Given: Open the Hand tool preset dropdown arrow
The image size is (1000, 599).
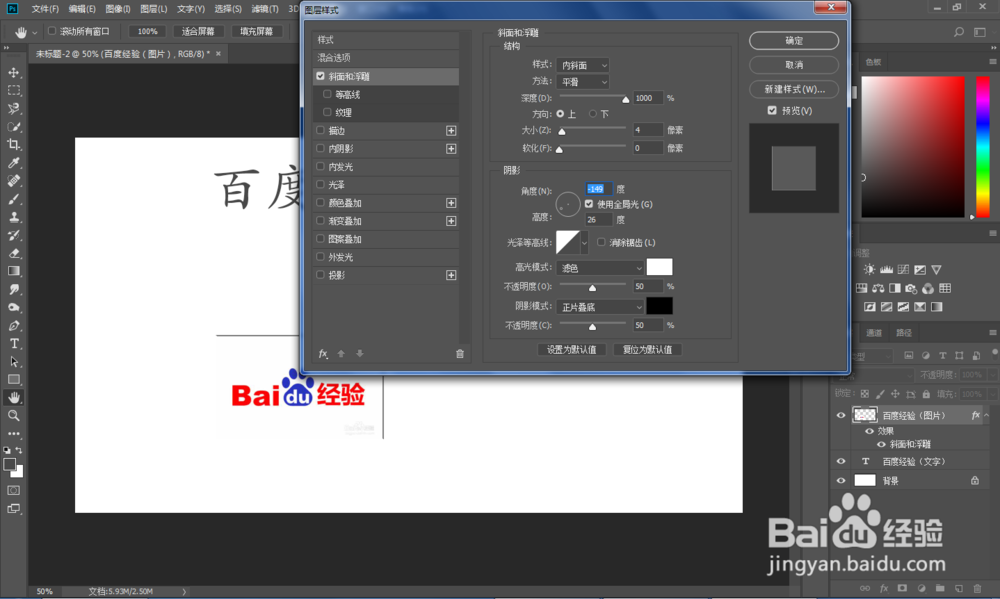Looking at the screenshot, I should tap(34, 32).
